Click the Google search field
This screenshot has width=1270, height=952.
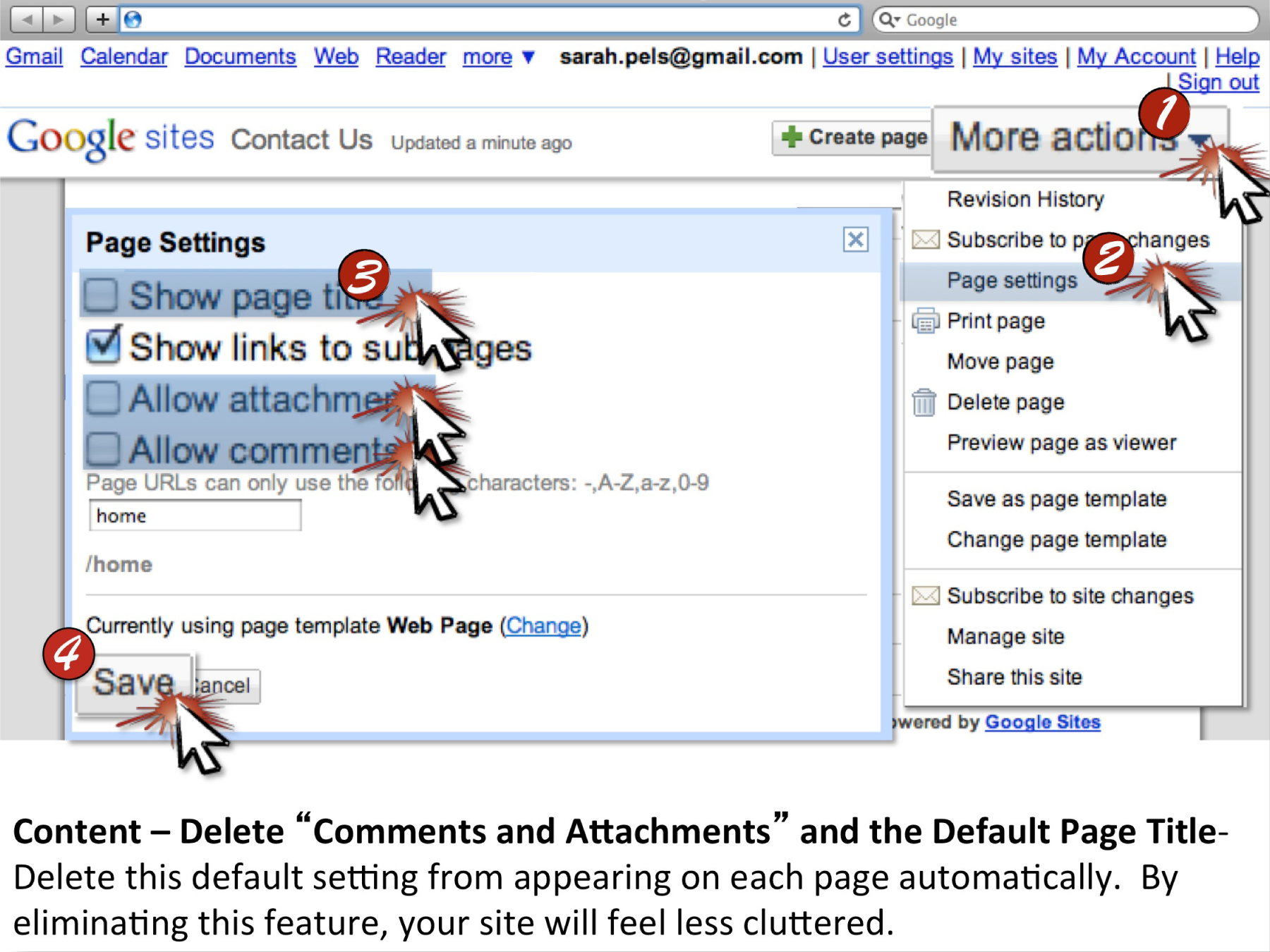click(1065, 20)
